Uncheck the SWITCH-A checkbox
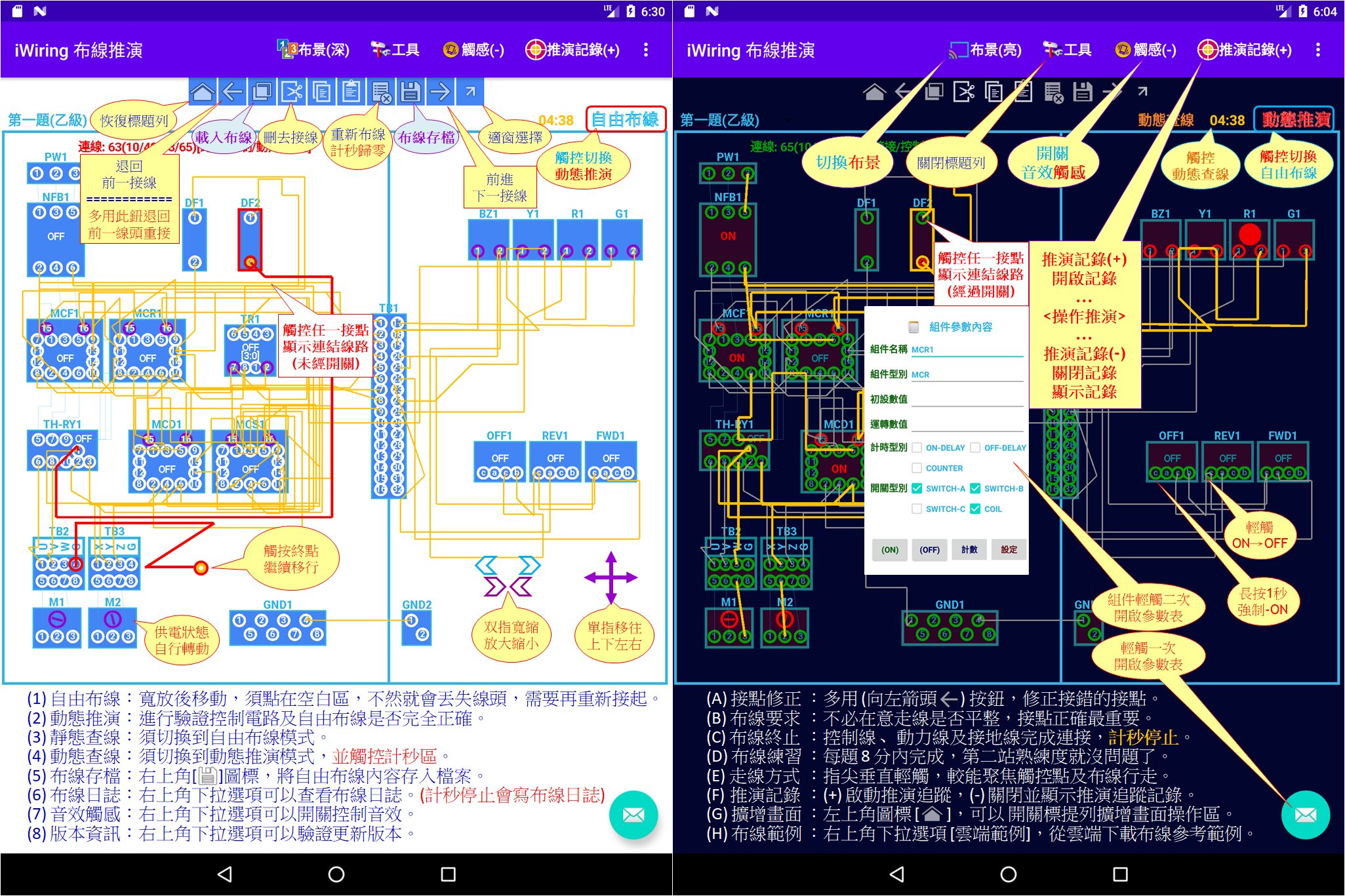This screenshot has height=896, width=1345. pyautogui.click(x=917, y=488)
